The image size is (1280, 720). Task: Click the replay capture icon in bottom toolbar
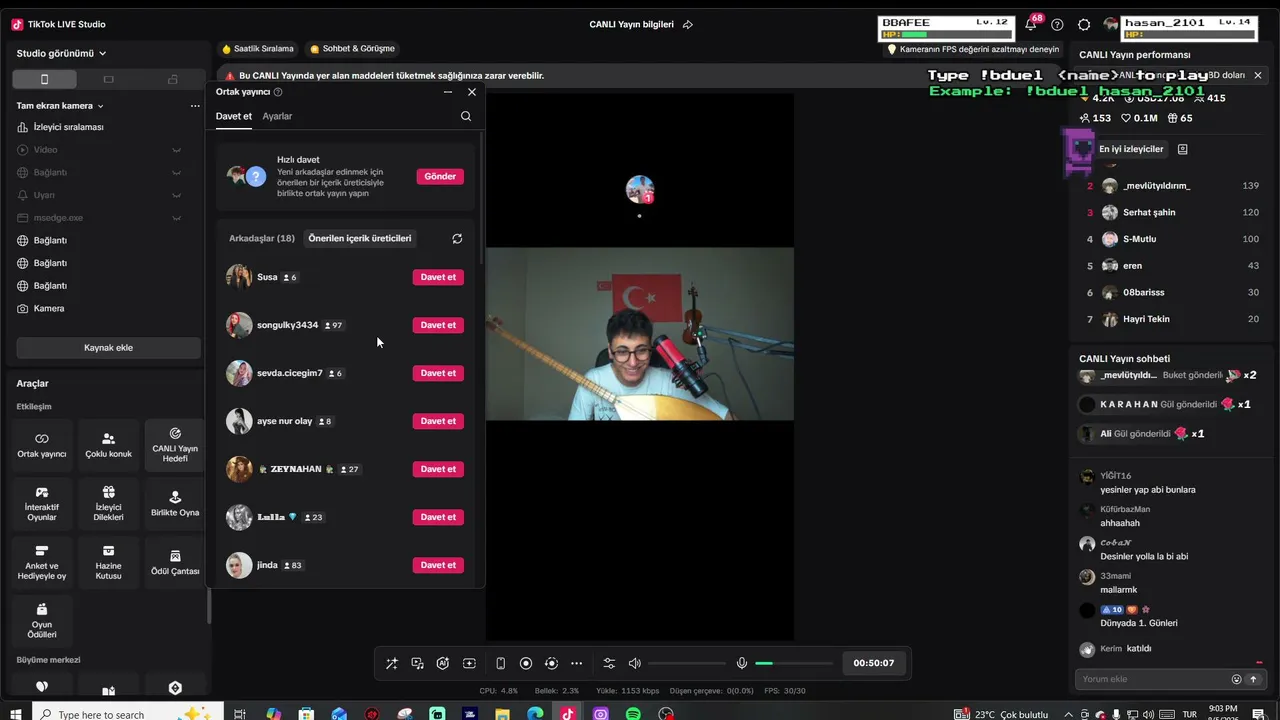click(551, 663)
